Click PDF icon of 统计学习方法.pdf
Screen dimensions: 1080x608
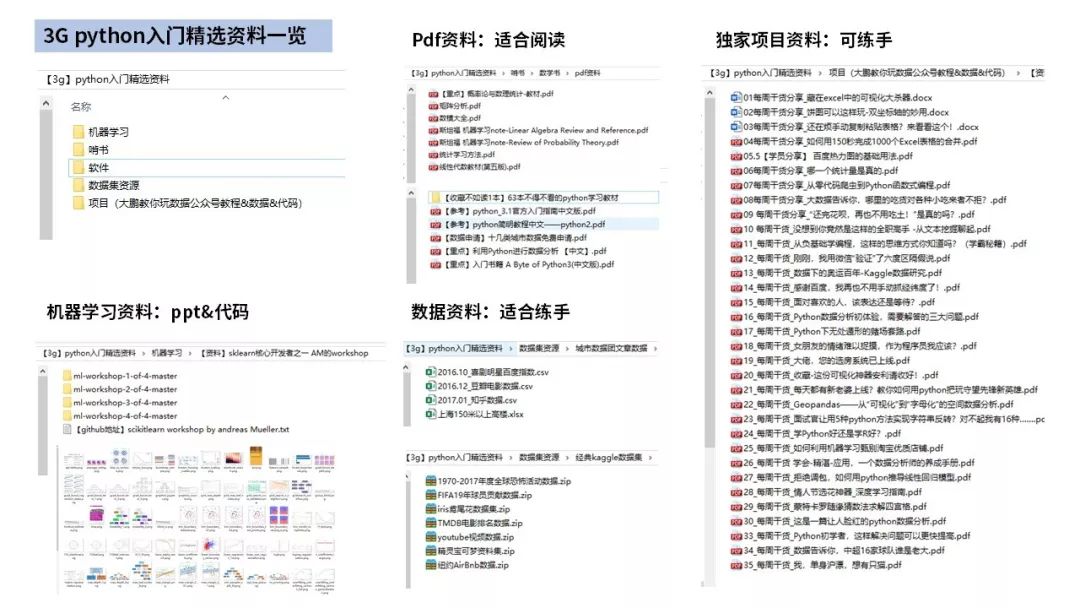coord(433,155)
